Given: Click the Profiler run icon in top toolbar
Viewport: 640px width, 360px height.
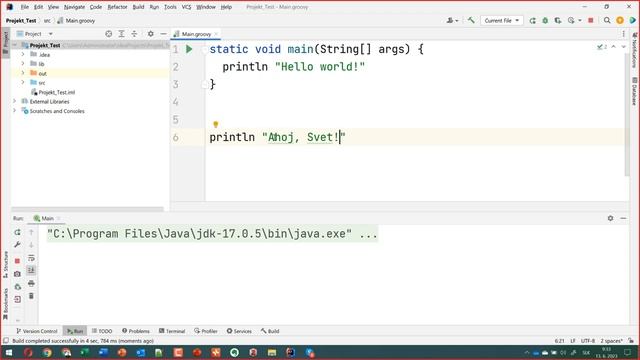Looking at the screenshot, I should [571, 20].
